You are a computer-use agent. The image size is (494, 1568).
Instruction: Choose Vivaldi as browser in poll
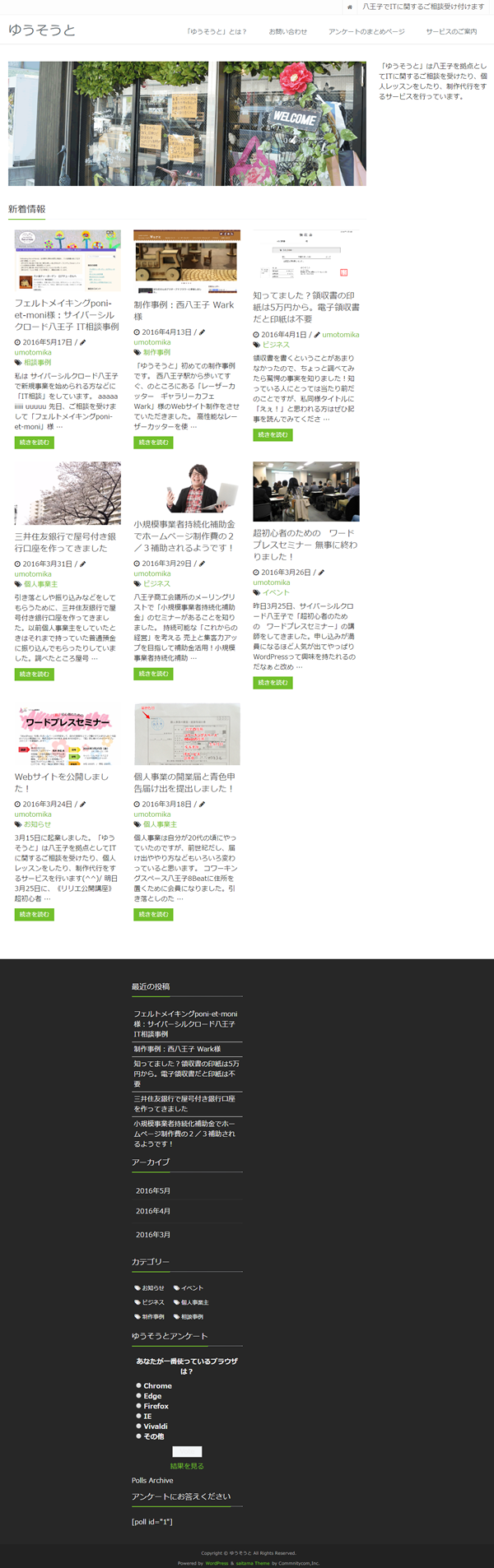point(138,1427)
